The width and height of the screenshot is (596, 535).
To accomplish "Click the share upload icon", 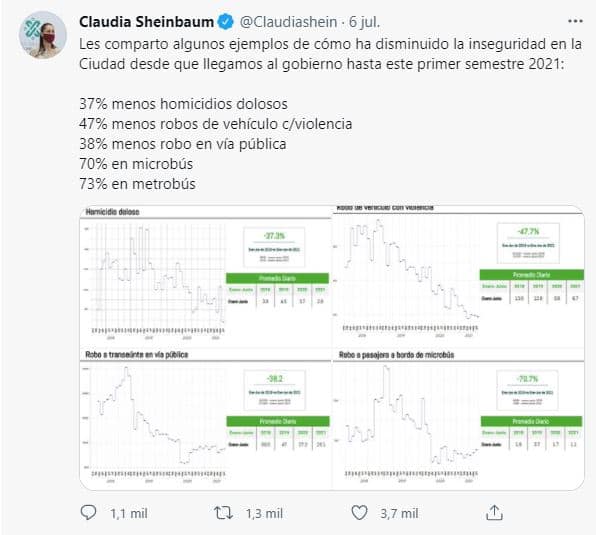I will [494, 513].
